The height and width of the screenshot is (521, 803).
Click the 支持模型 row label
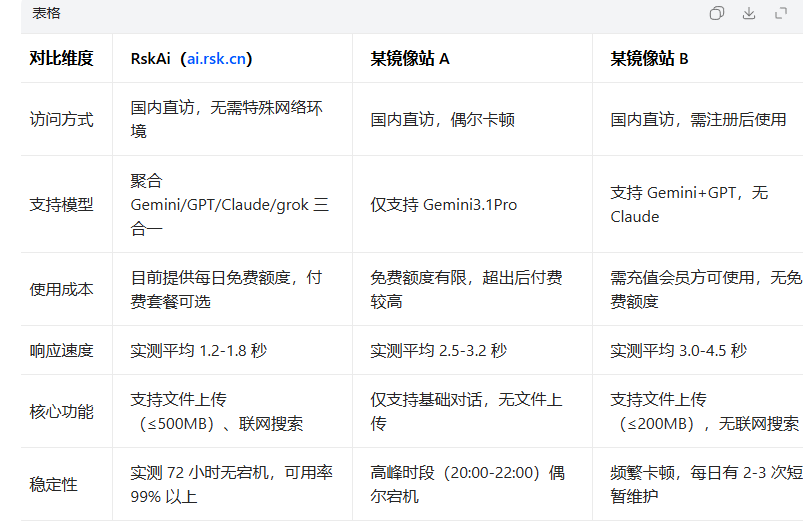tap(61, 204)
